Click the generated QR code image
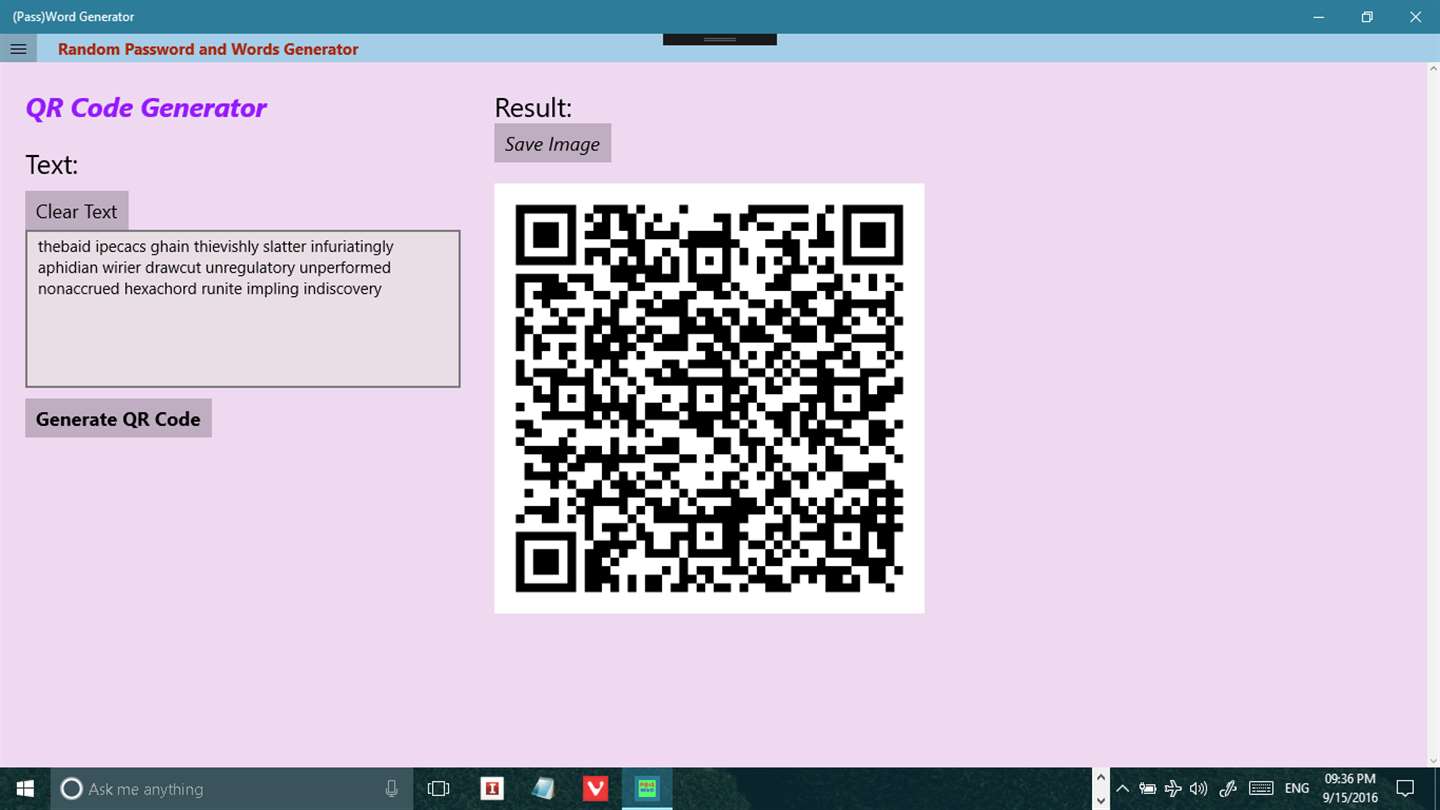This screenshot has height=810, width=1440. [x=709, y=398]
